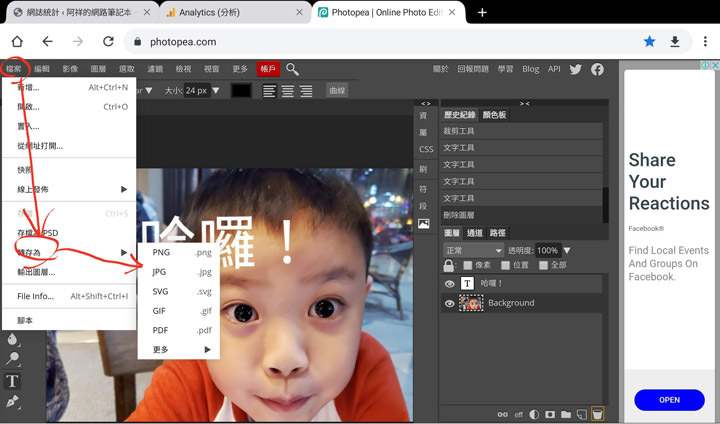Select the Type tool (T) in the toolbox
Image resolution: width=720 pixels, height=424 pixels.
click(12, 381)
